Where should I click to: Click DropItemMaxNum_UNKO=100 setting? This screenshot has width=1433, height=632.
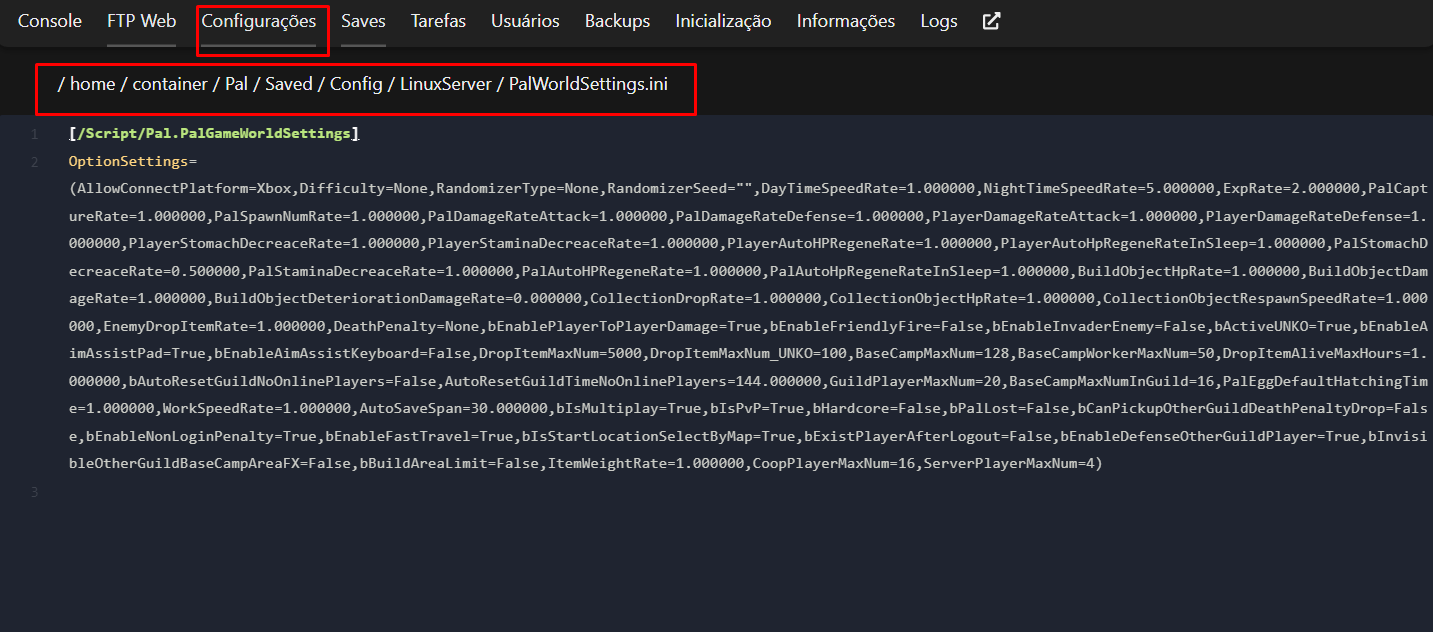tap(749, 354)
